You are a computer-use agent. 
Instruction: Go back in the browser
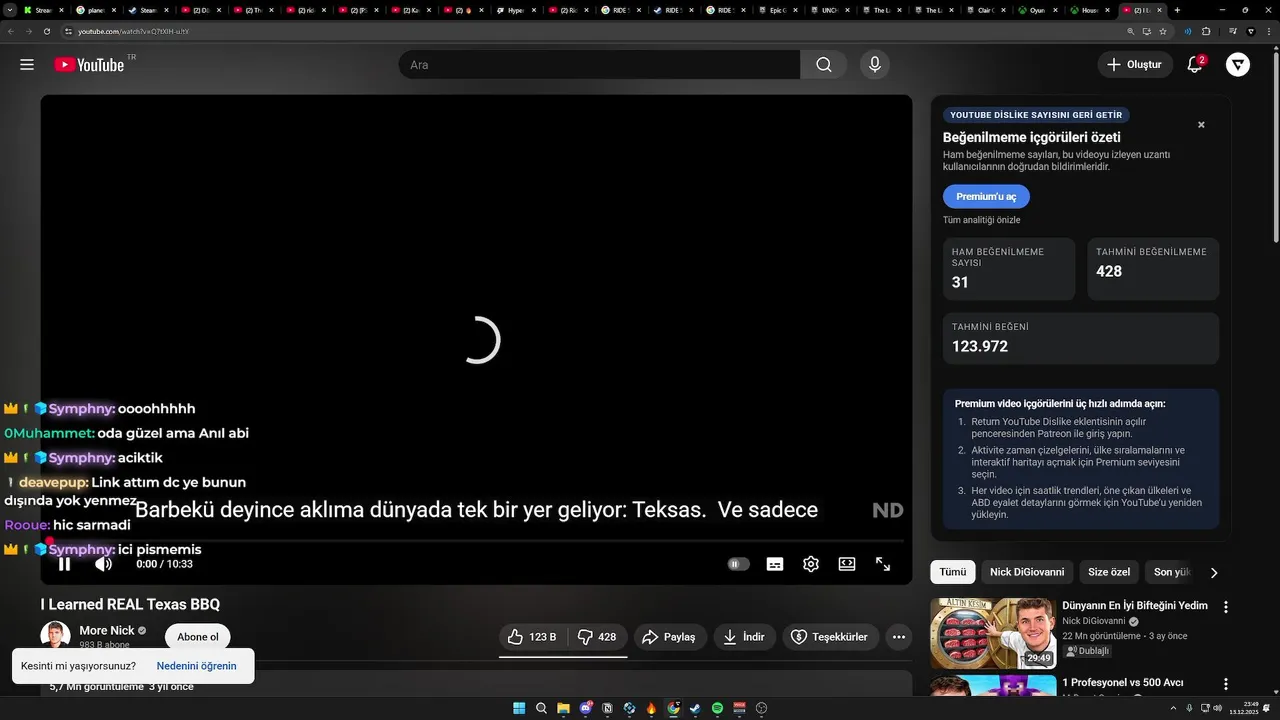(11, 32)
